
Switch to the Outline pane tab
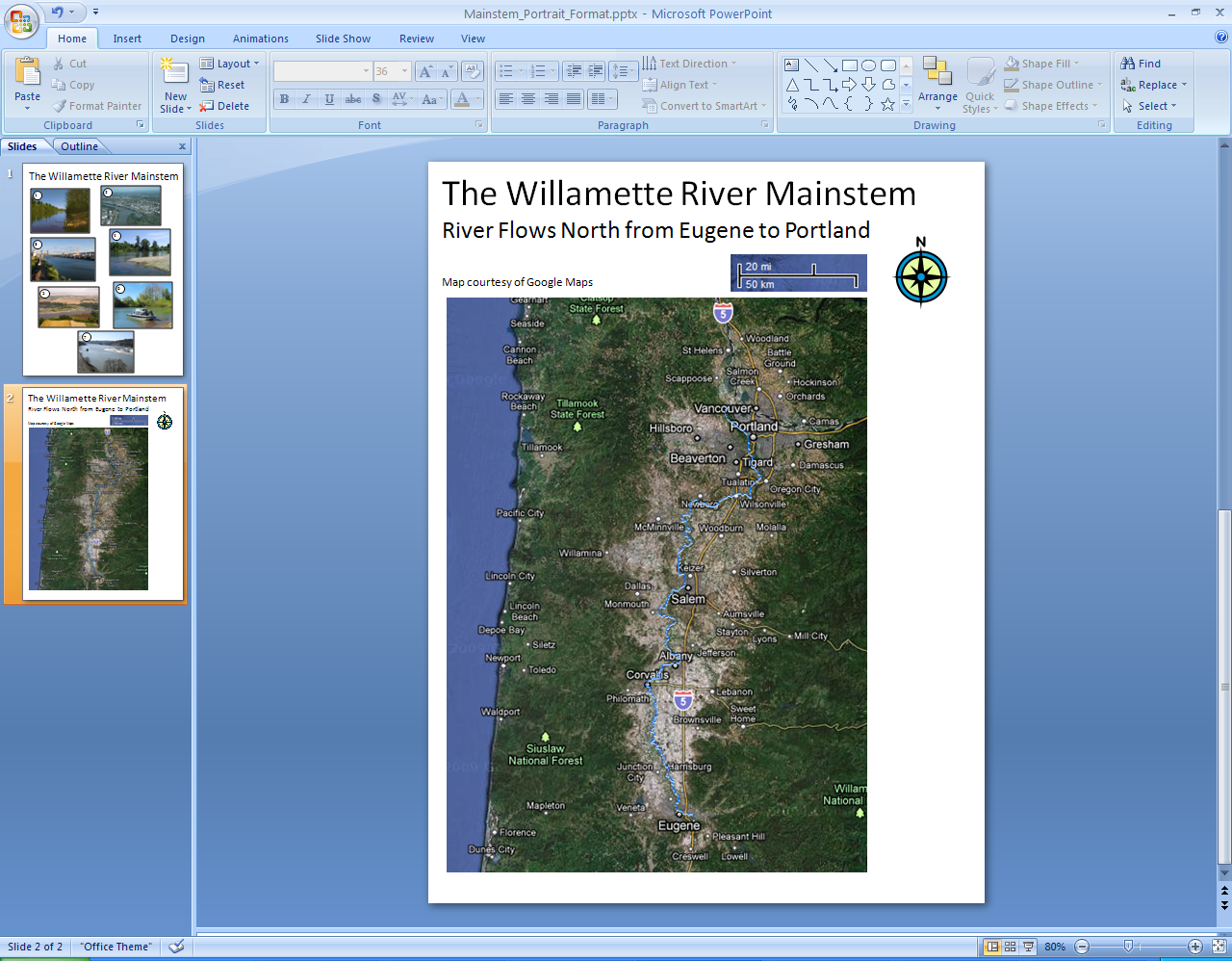79,146
